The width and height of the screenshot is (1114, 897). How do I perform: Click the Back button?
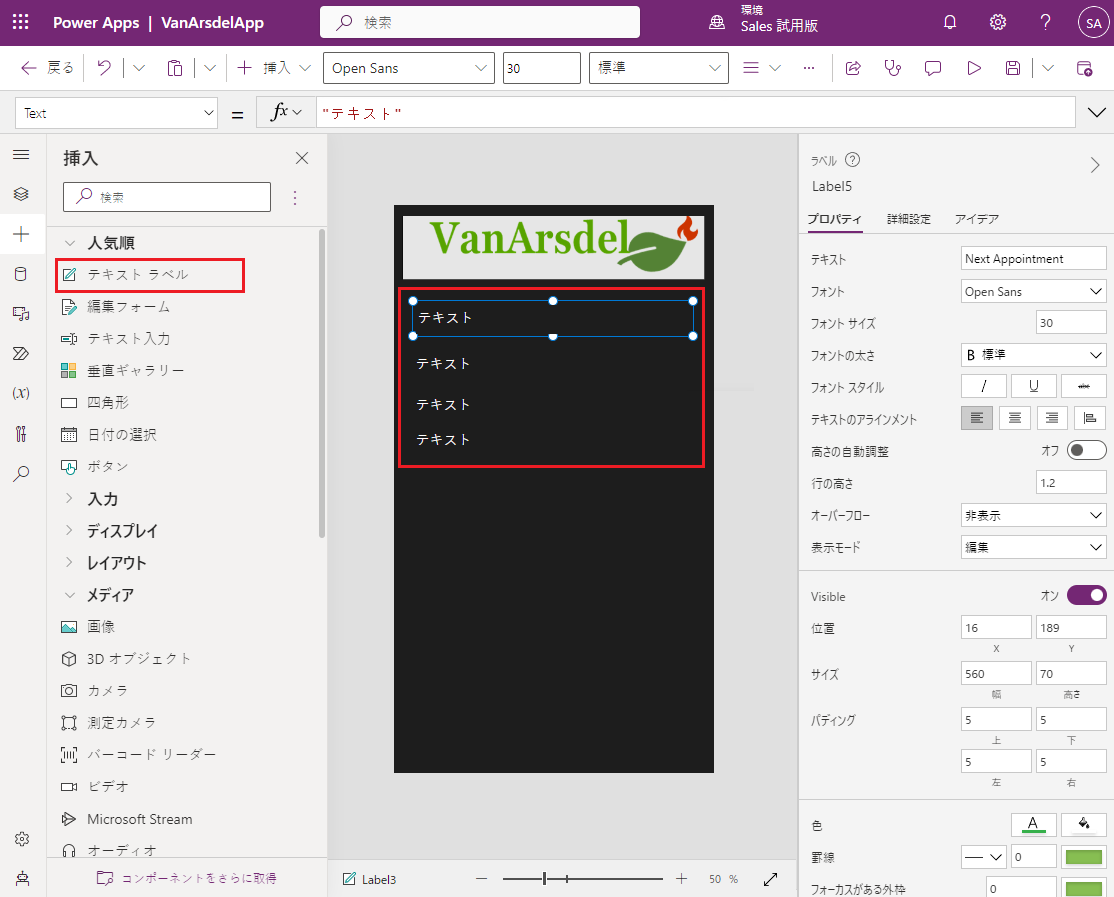(48, 68)
